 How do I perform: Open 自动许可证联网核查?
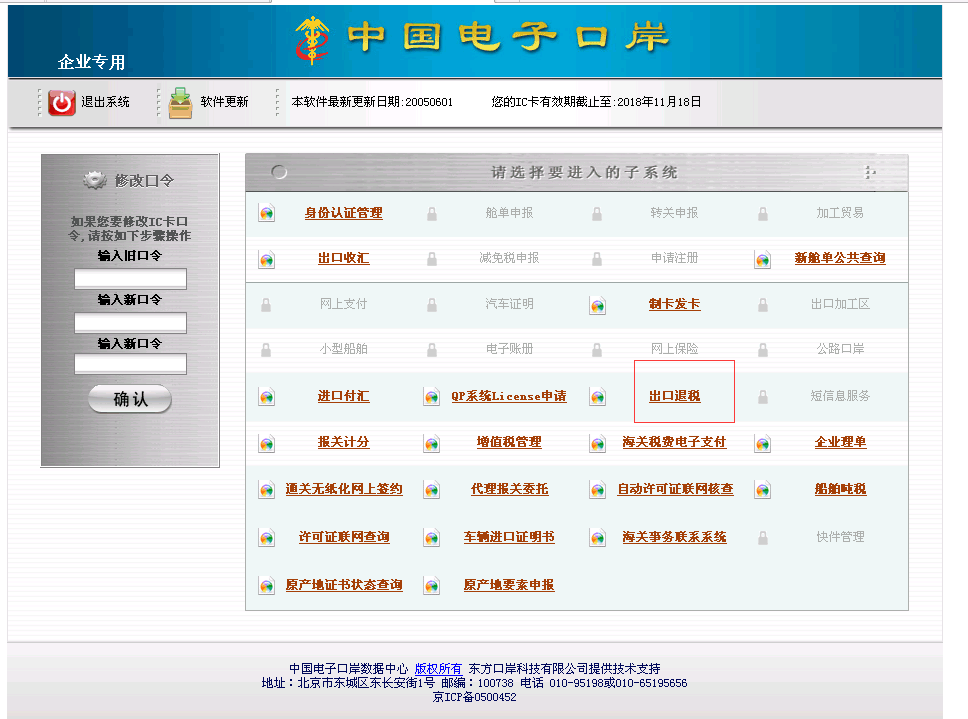click(x=675, y=489)
